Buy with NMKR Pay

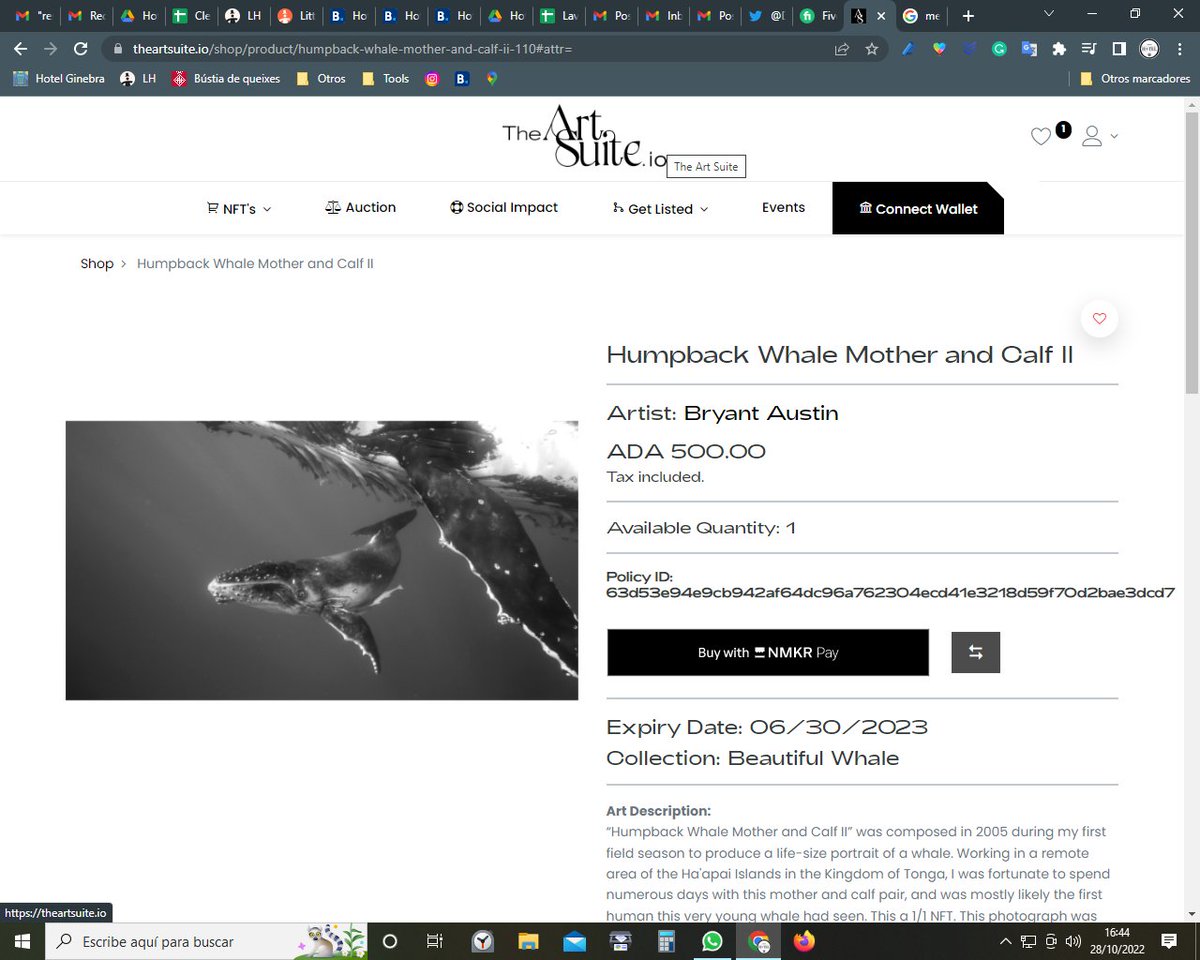coord(768,652)
